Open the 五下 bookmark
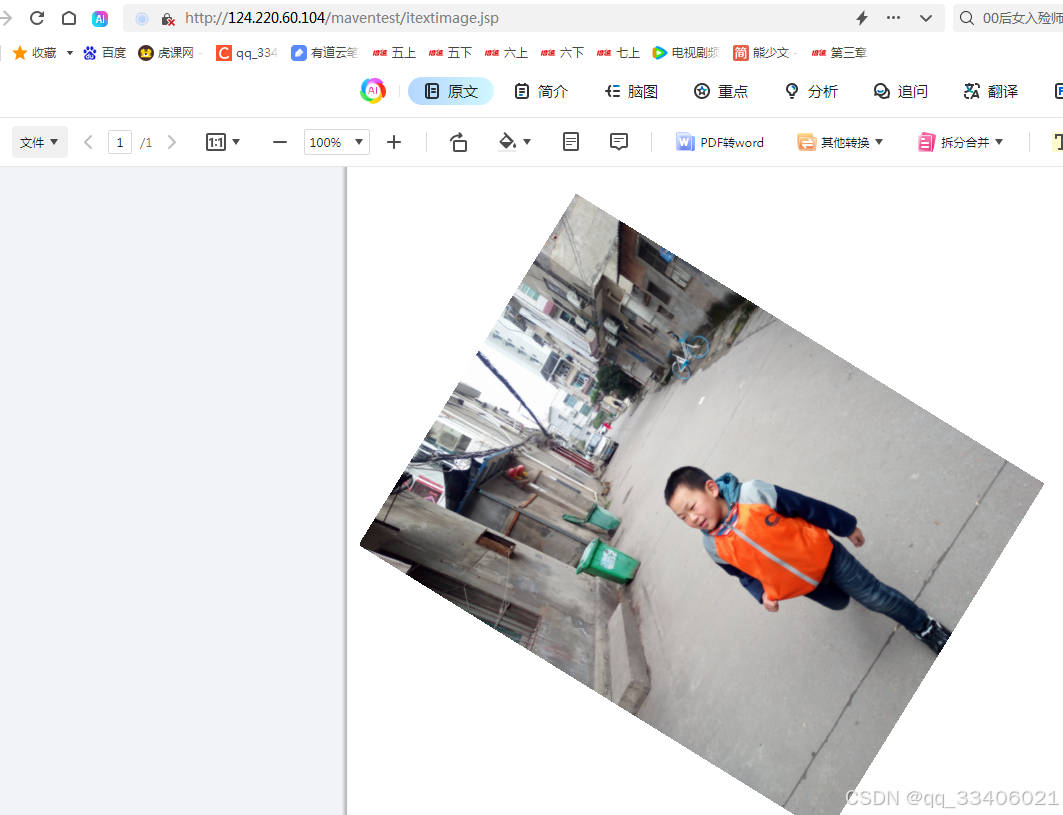 (450, 53)
